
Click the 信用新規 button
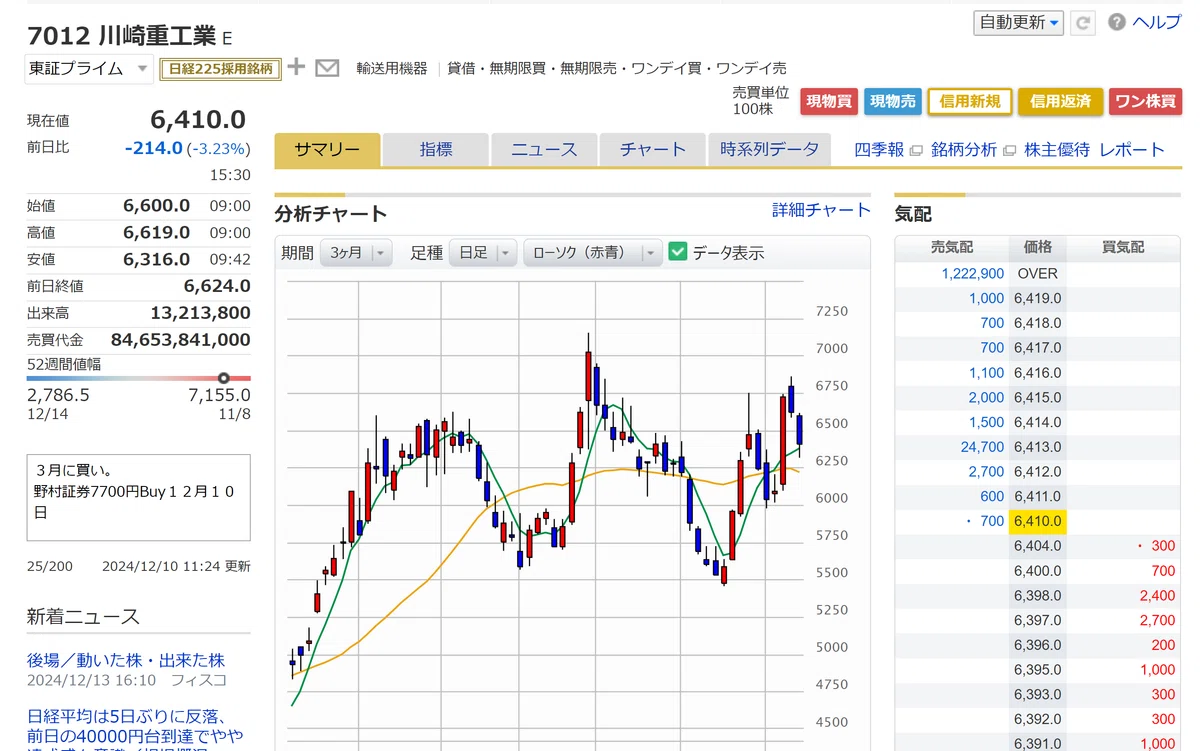coord(970,102)
